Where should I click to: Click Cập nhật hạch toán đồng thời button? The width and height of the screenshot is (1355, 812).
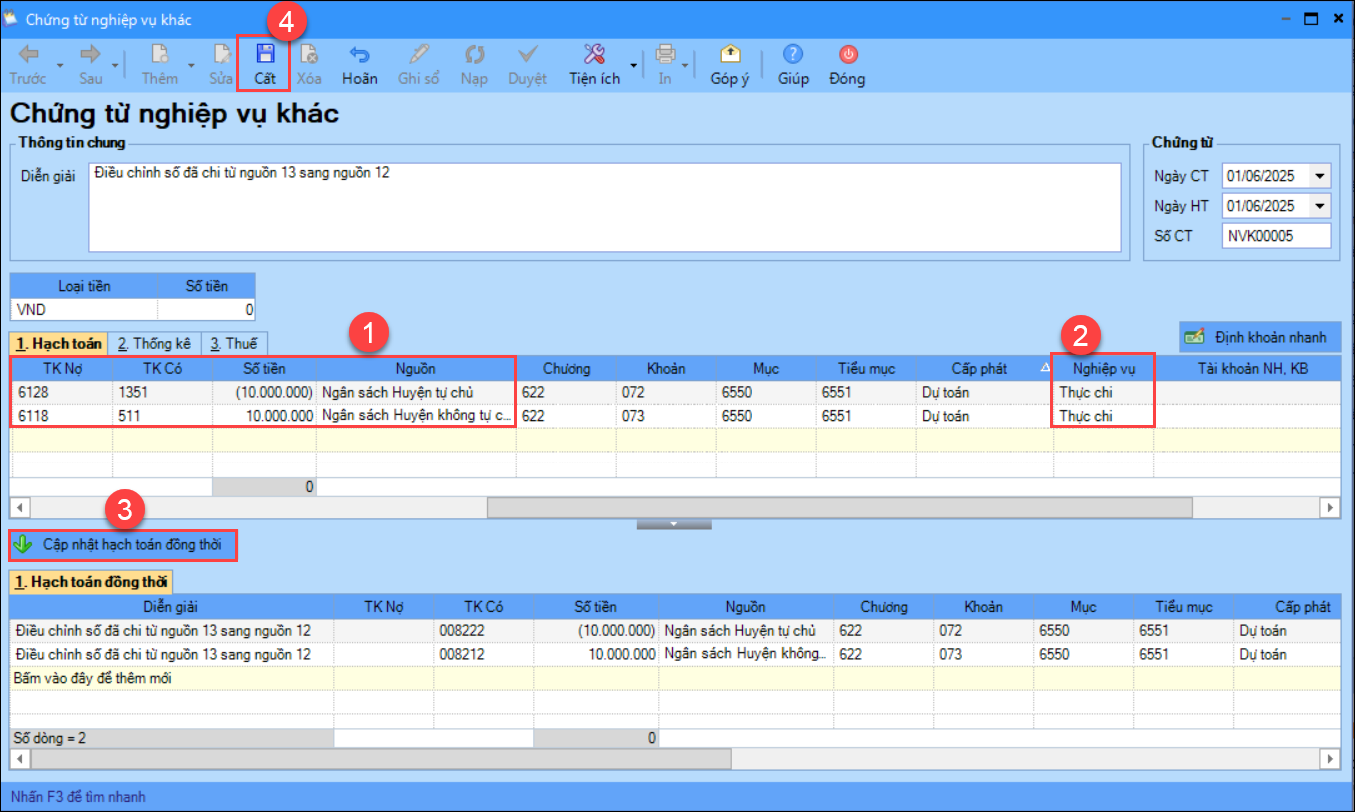pos(124,545)
